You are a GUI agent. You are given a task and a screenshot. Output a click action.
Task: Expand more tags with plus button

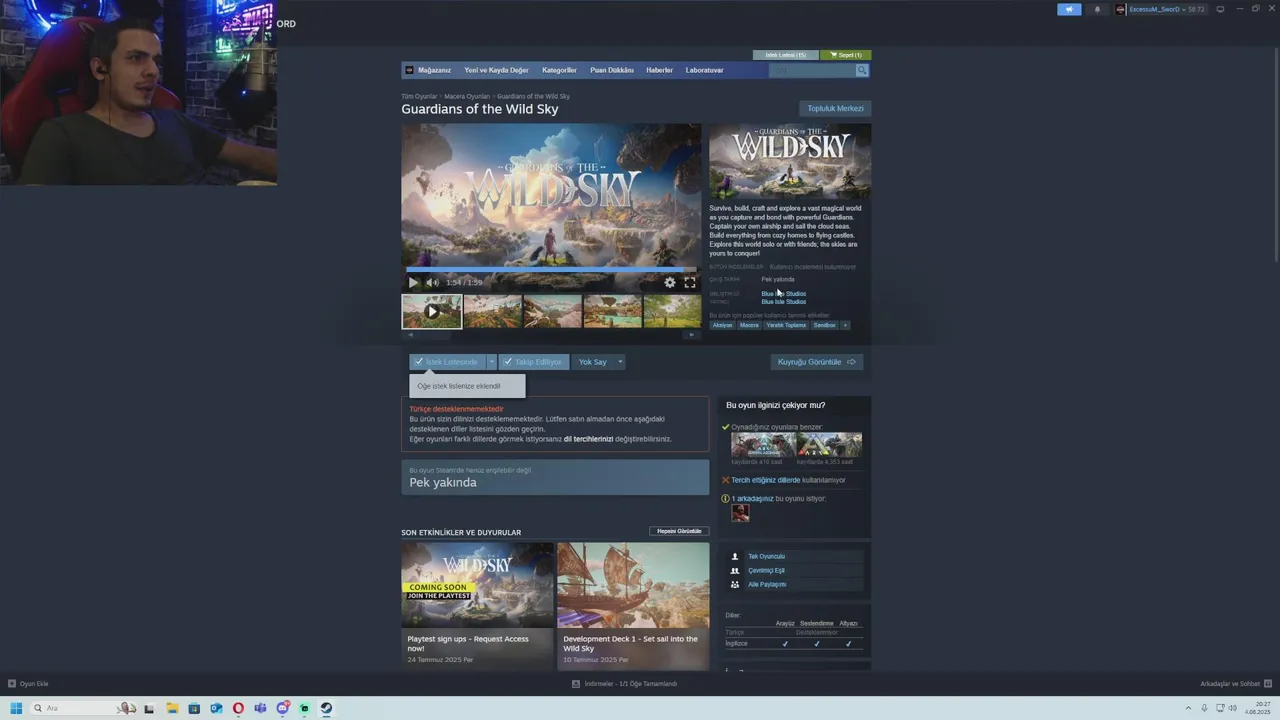point(845,325)
